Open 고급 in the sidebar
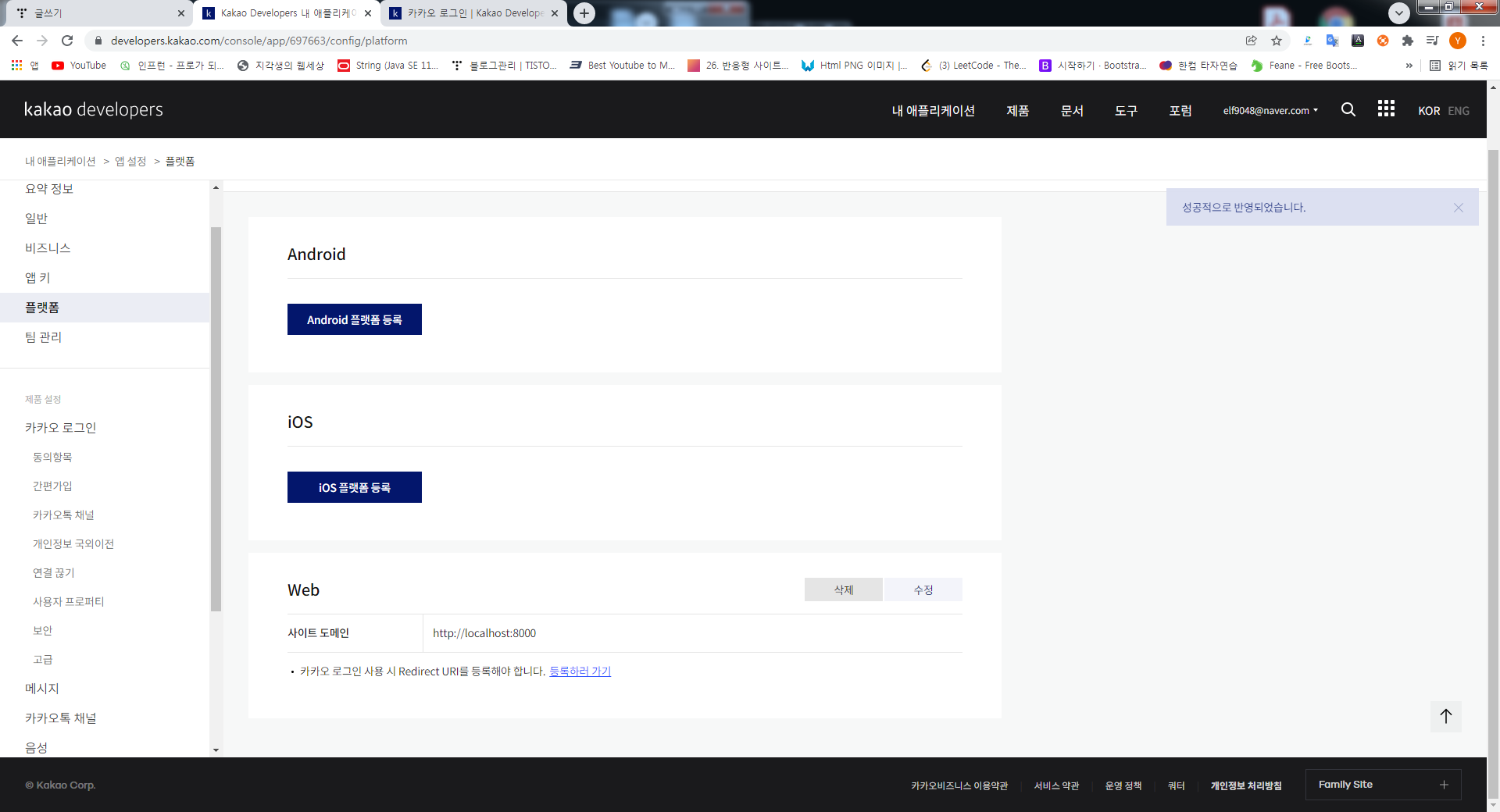This screenshot has height=812, width=1500. [x=43, y=660]
